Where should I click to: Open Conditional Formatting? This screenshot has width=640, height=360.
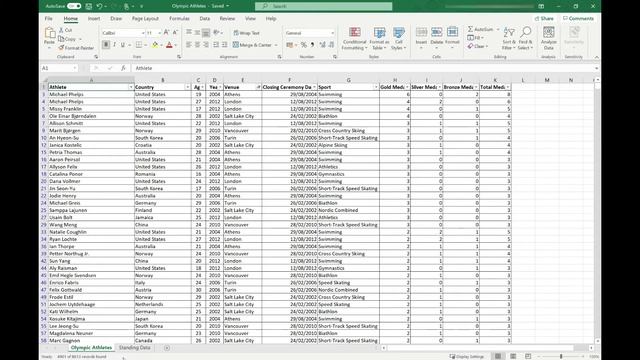coord(354,39)
